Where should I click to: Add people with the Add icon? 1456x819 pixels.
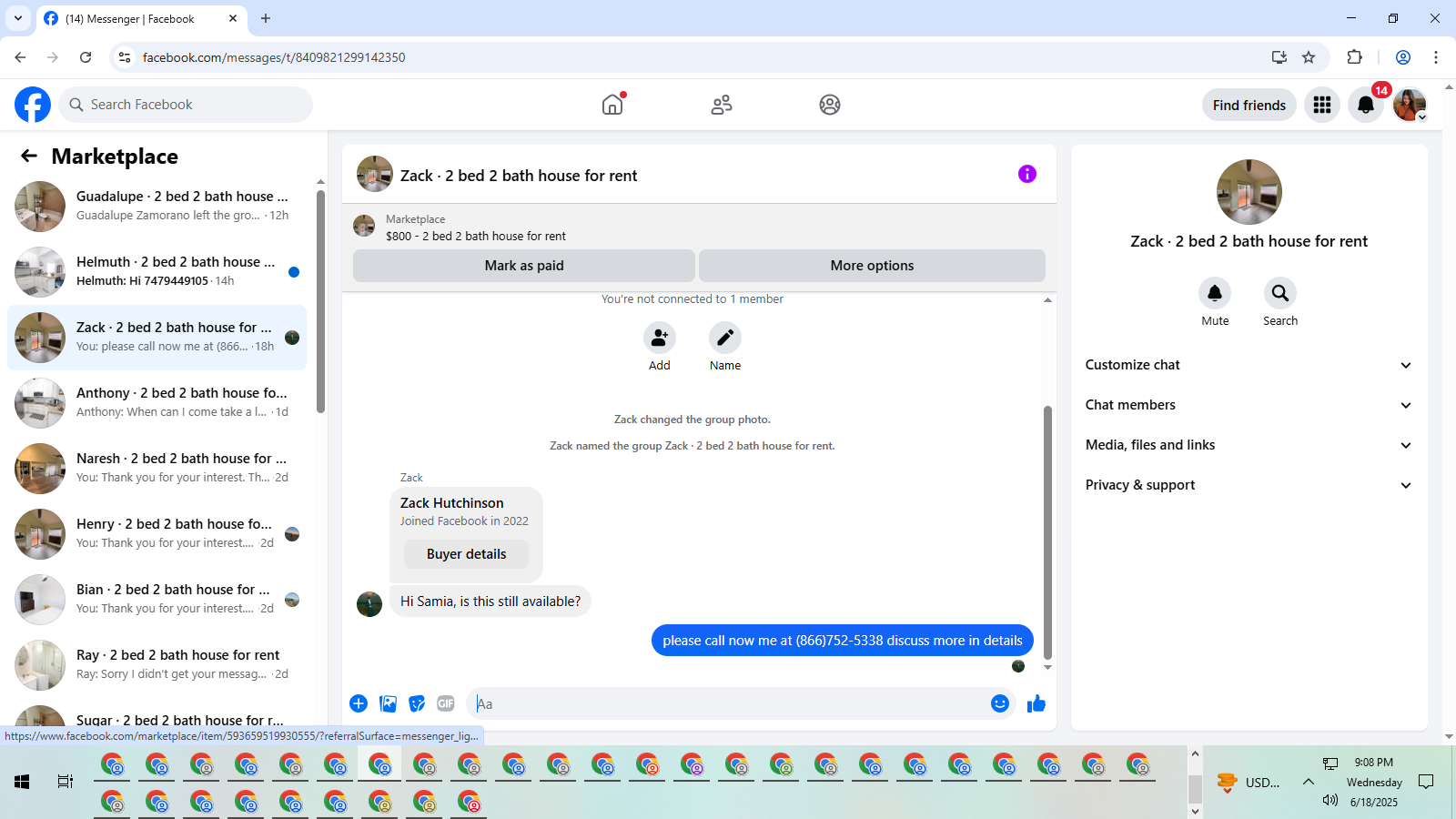tap(660, 338)
